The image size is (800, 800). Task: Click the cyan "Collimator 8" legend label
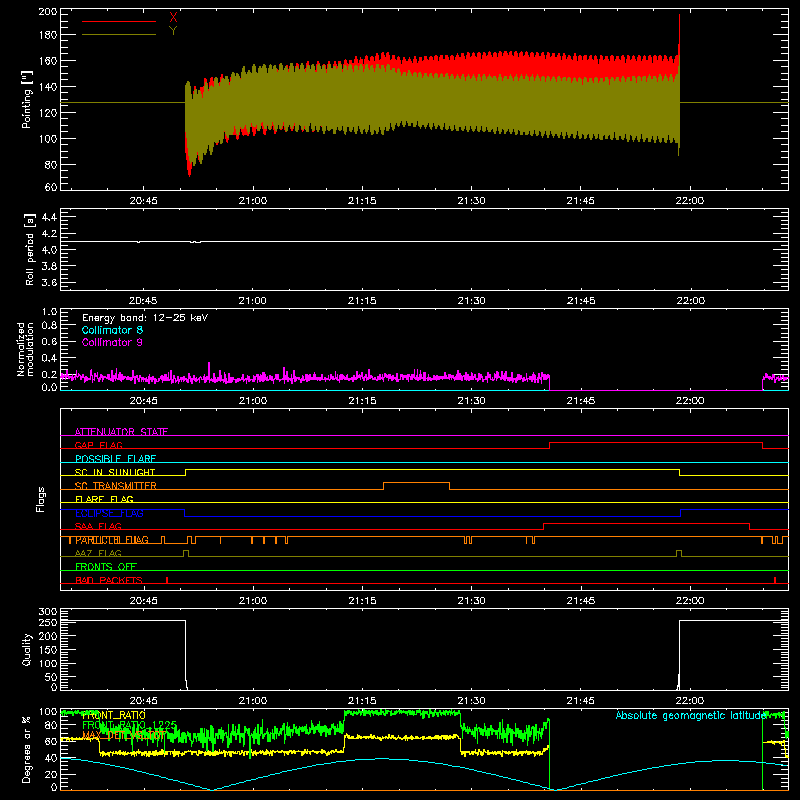pyautogui.click(x=112, y=330)
